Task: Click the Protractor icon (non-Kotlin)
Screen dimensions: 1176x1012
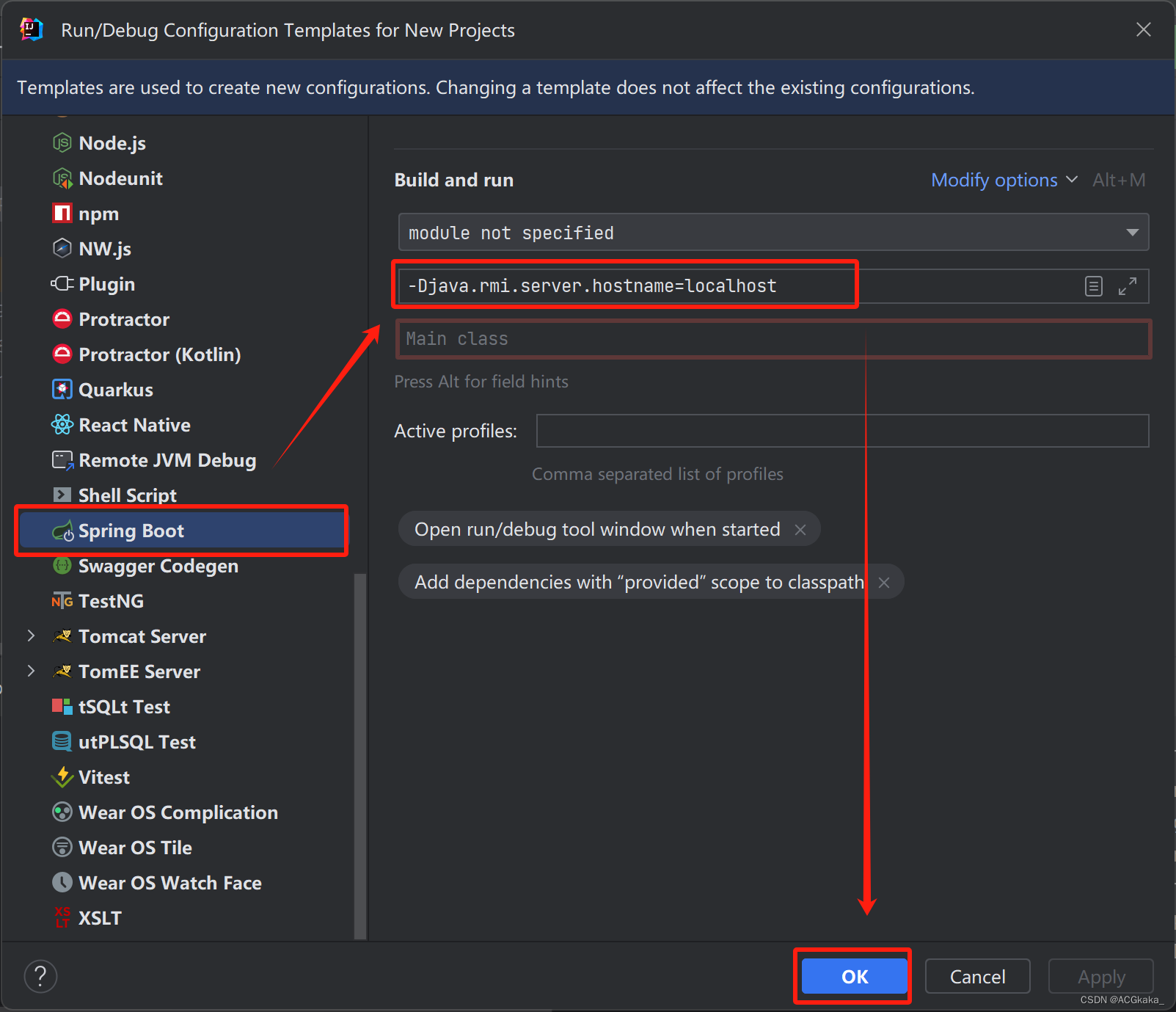Action: coord(62,319)
